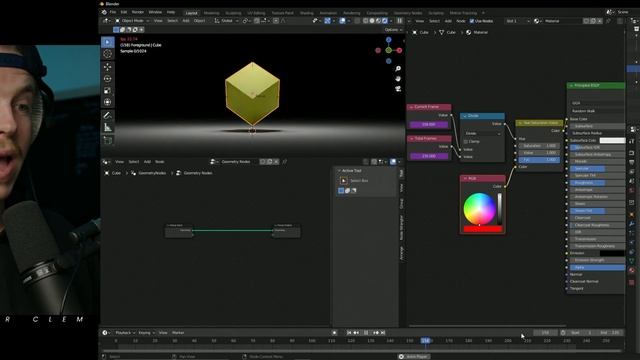Open the viewport Object menu

pyautogui.click(x=200, y=20)
